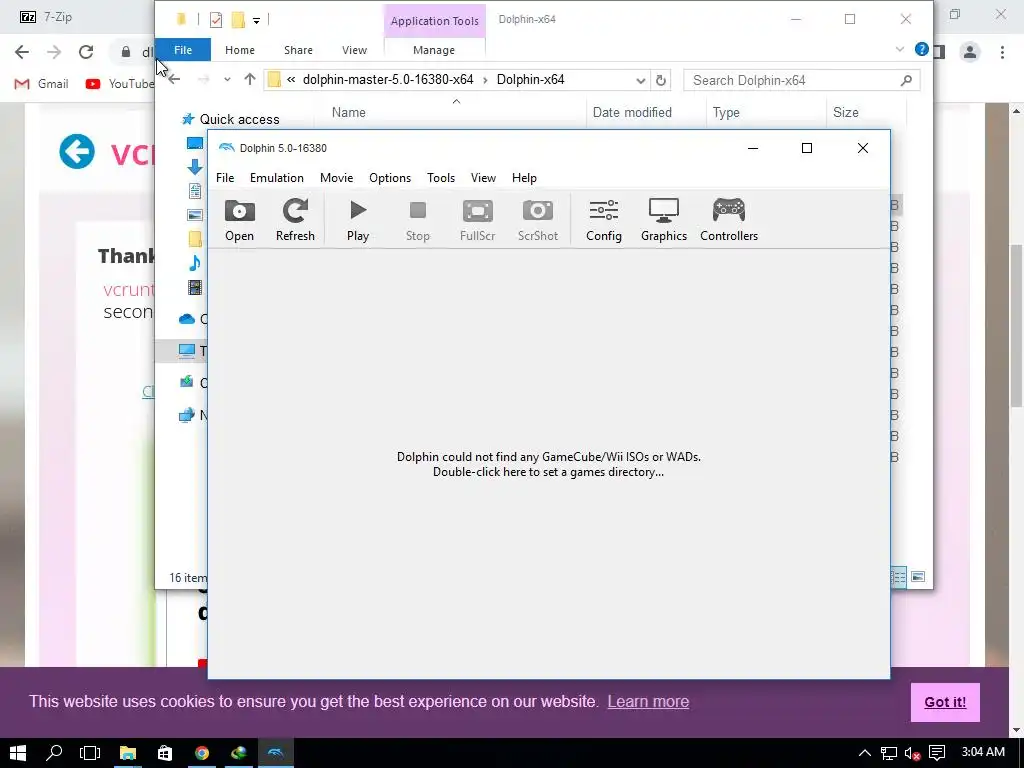Switch Explorer to large icons view
The width and height of the screenshot is (1024, 768).
[x=918, y=577]
